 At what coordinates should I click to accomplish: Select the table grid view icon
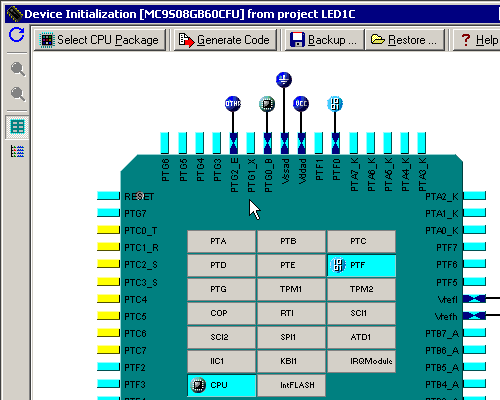[17, 127]
